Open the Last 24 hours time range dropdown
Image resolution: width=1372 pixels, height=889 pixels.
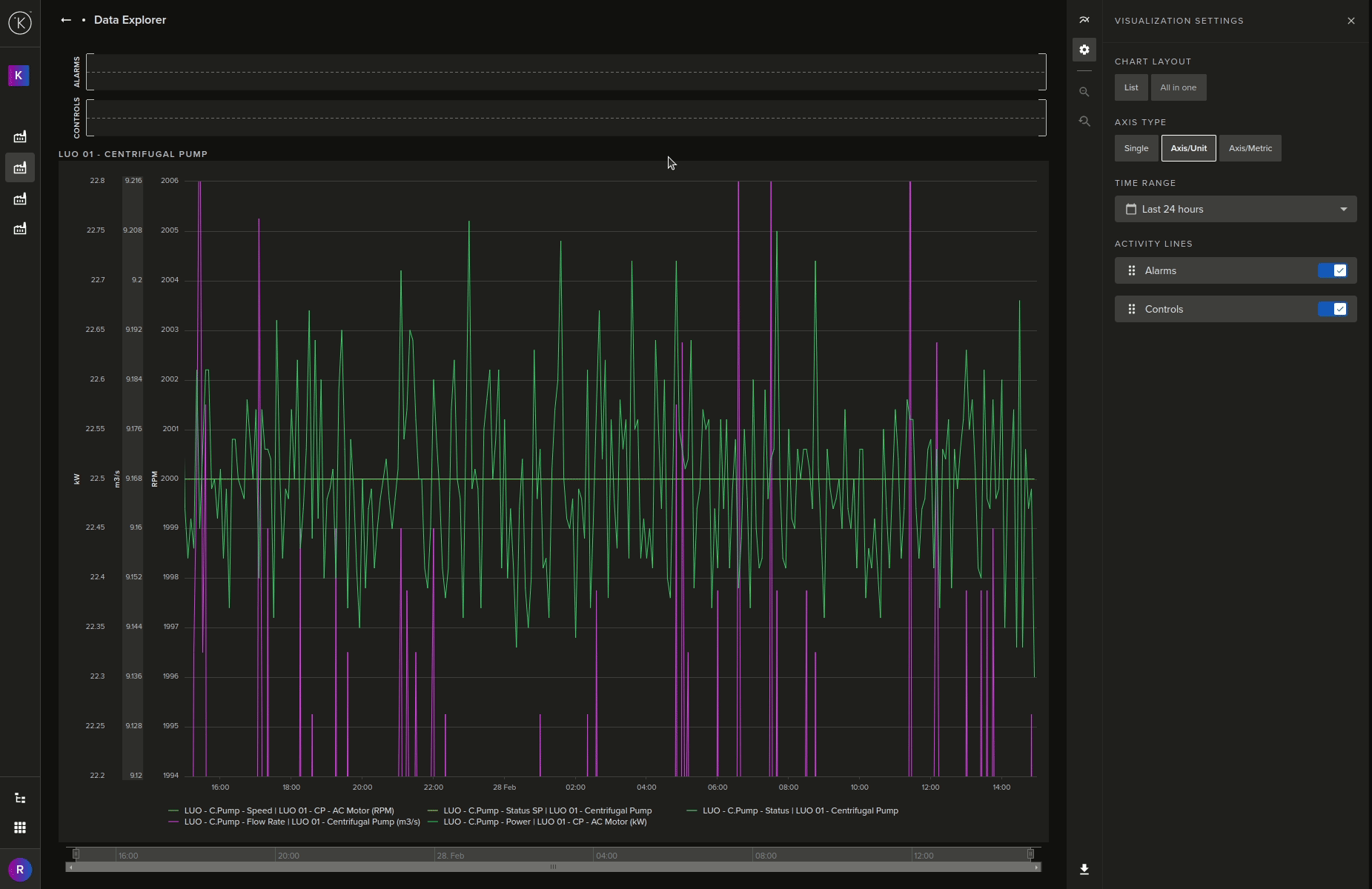pos(1236,209)
